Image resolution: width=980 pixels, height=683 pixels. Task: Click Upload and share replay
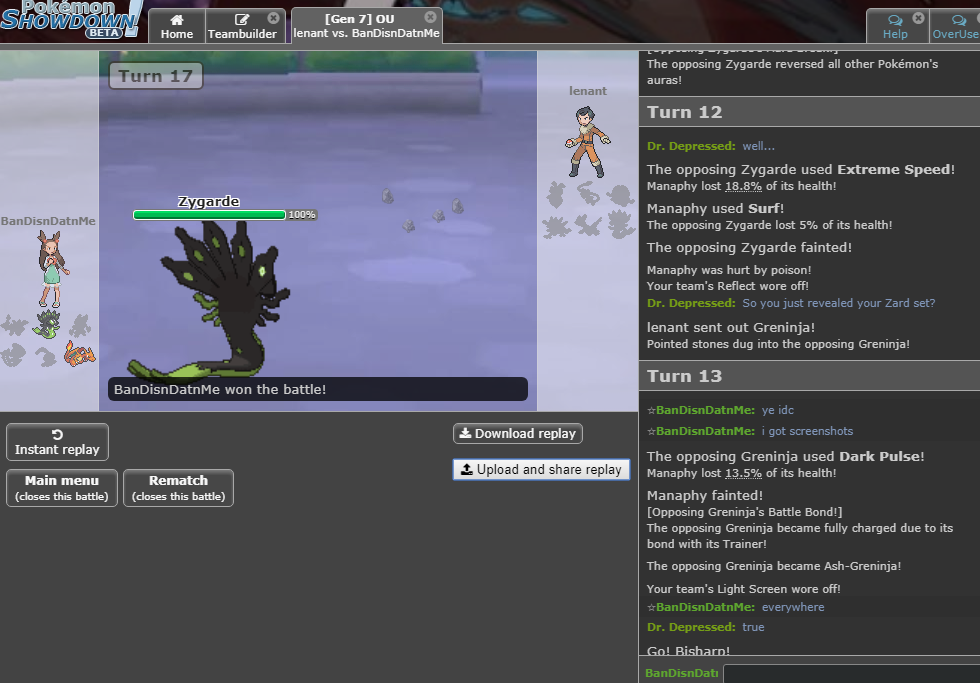pyautogui.click(x=541, y=470)
